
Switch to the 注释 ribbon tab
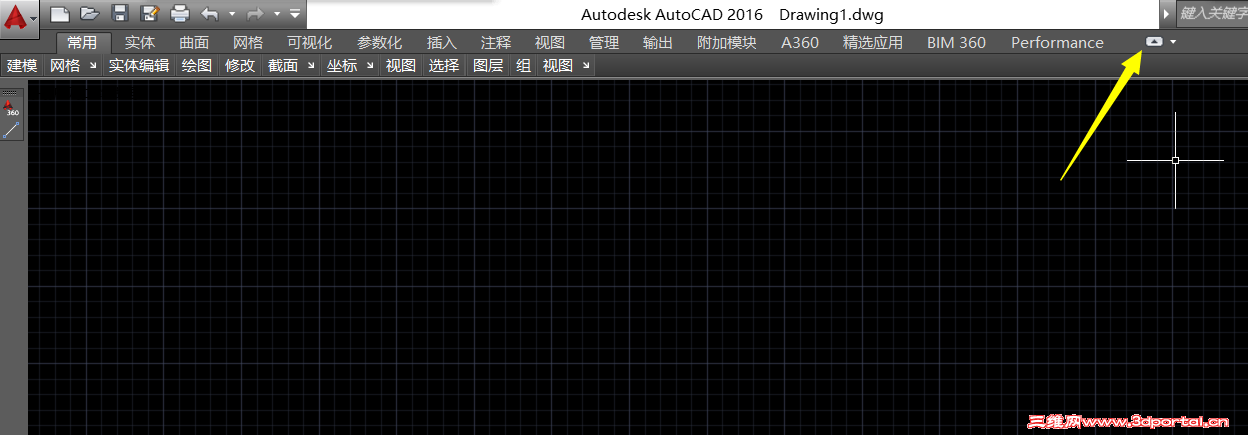[x=496, y=42]
